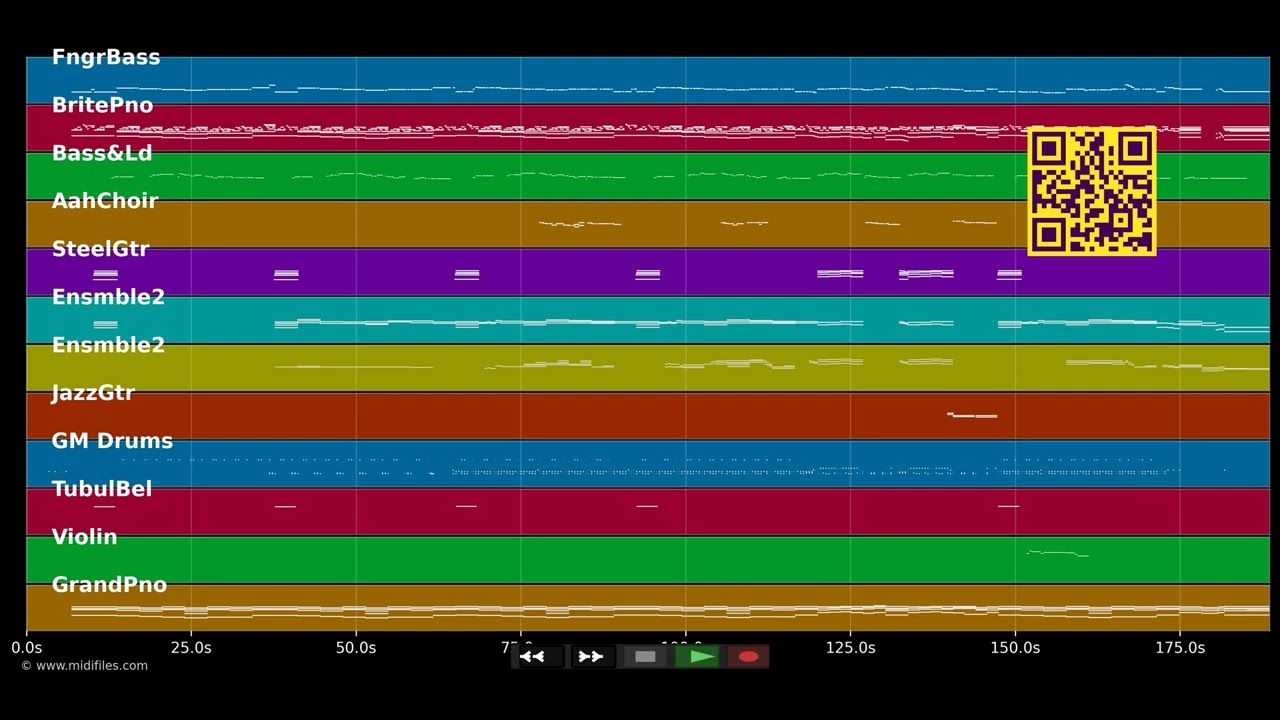1280x720 pixels.
Task: Click the rewind playback button
Action: (x=539, y=657)
